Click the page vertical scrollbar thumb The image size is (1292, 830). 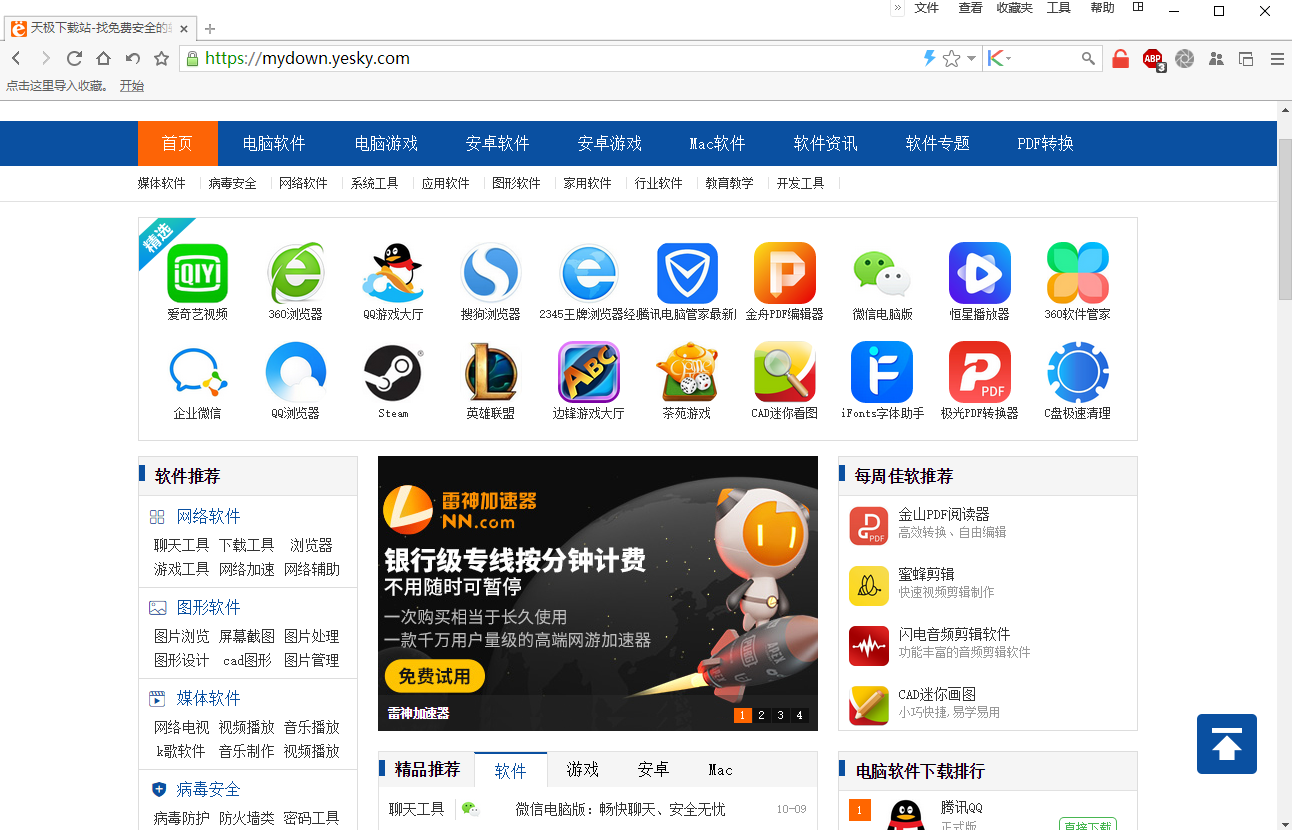(x=1285, y=218)
